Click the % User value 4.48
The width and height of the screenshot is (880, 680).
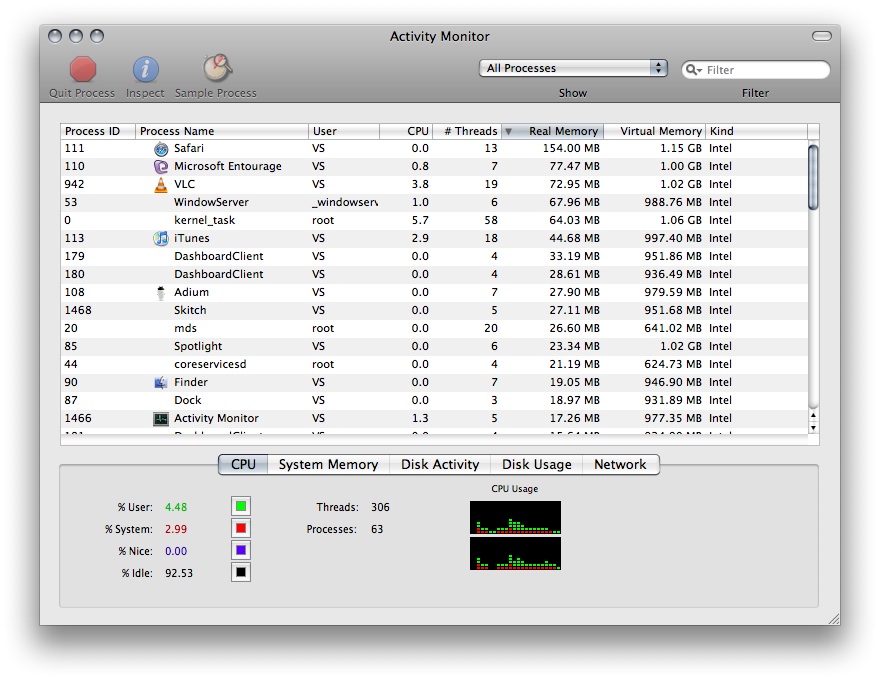coord(176,507)
